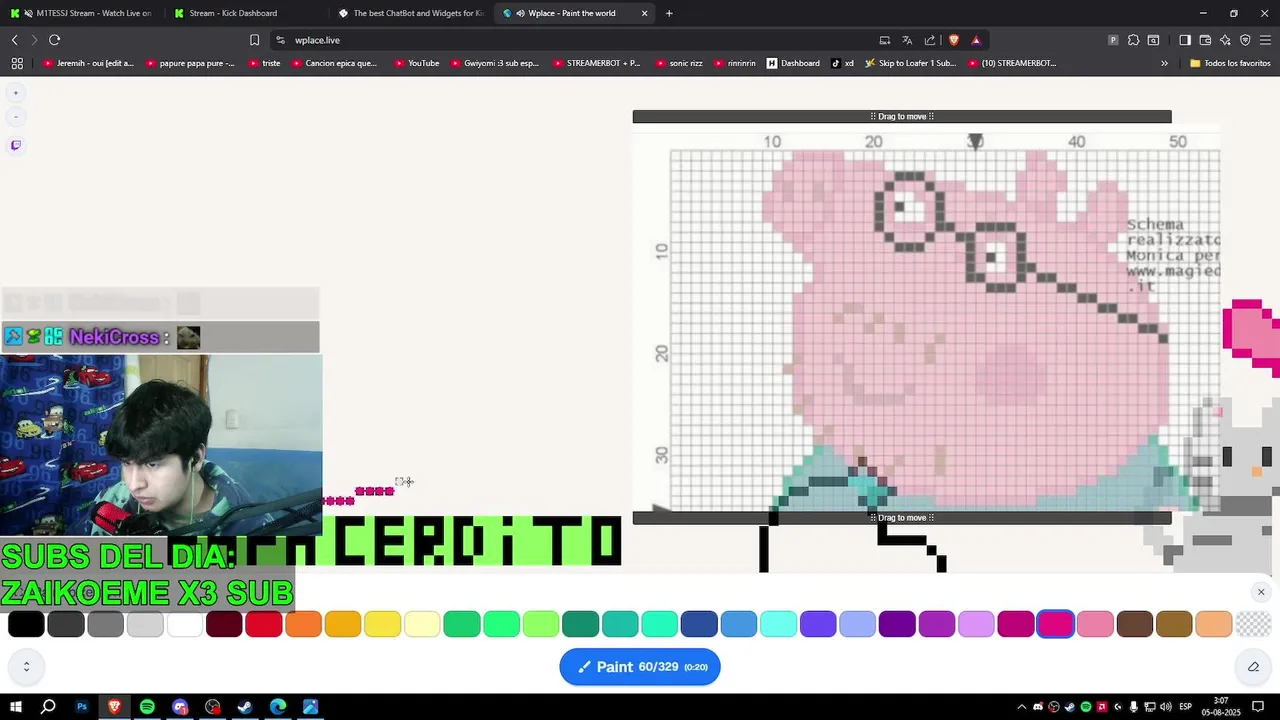Open Leo AI sparkle icon
Image resolution: width=1280 pixels, height=720 pixels.
point(1225,40)
